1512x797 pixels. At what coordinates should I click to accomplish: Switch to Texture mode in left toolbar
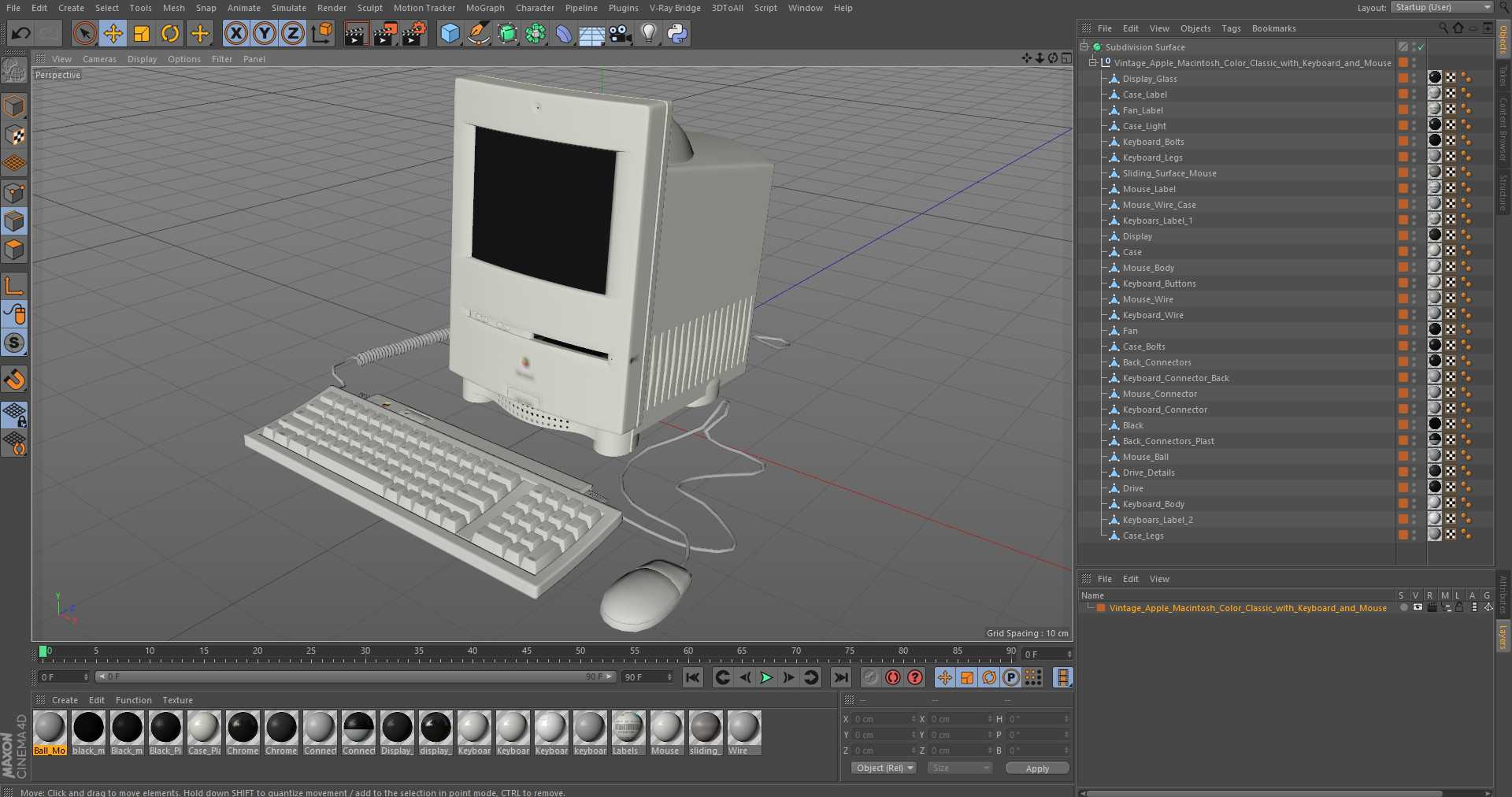(x=15, y=135)
